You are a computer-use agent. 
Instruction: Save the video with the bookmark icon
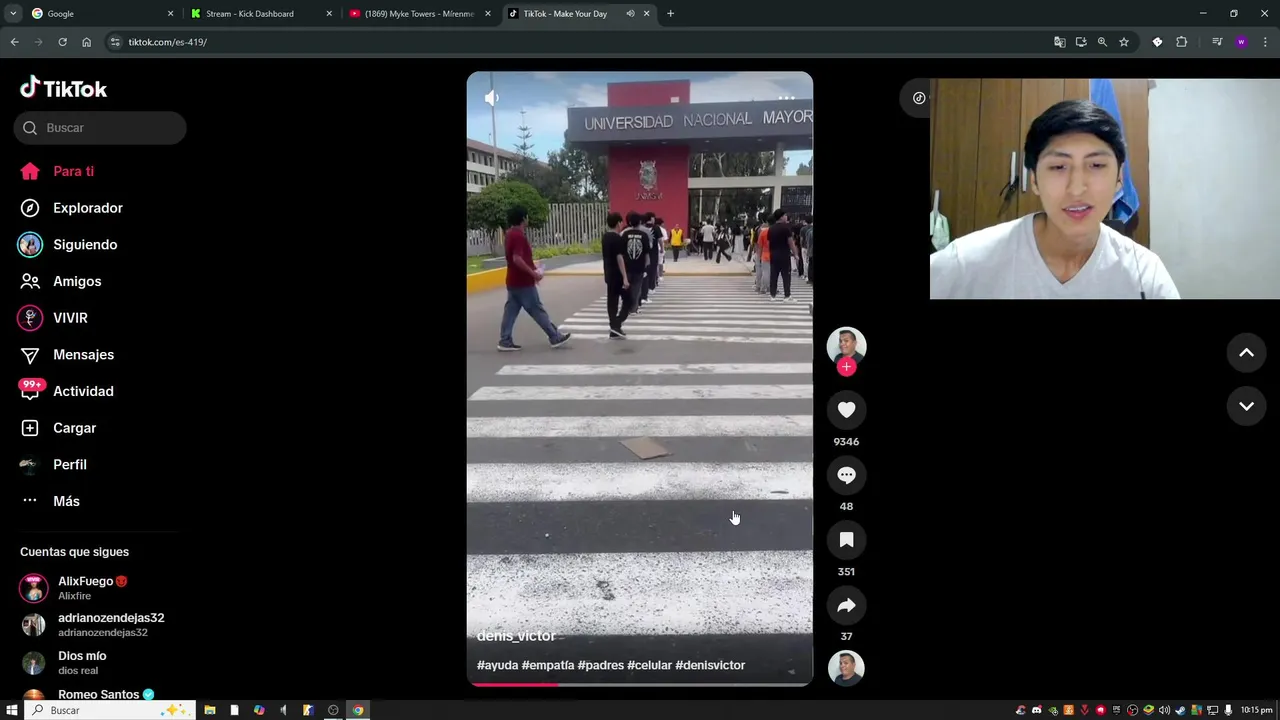point(846,540)
